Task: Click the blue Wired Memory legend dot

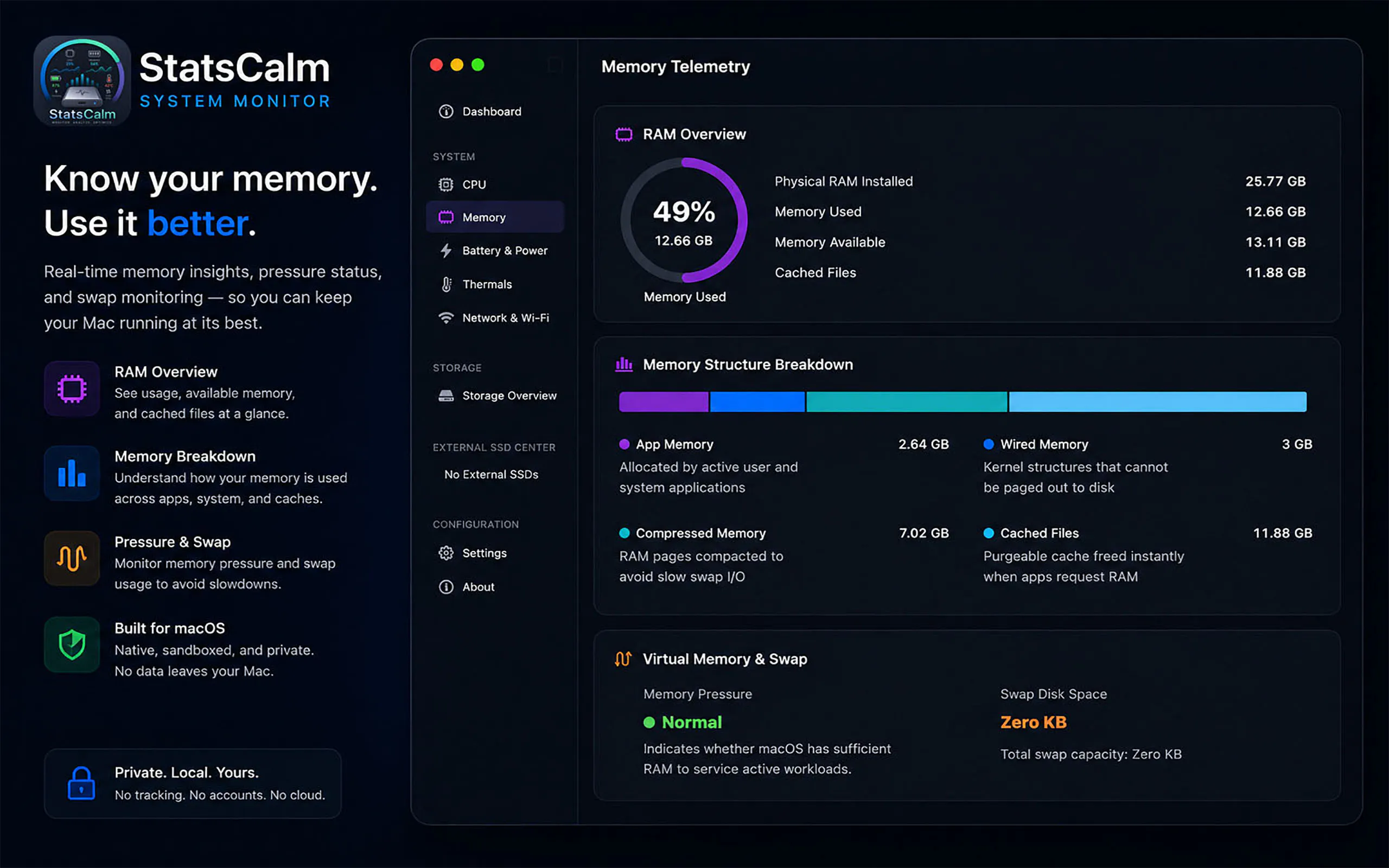Action: point(989,444)
